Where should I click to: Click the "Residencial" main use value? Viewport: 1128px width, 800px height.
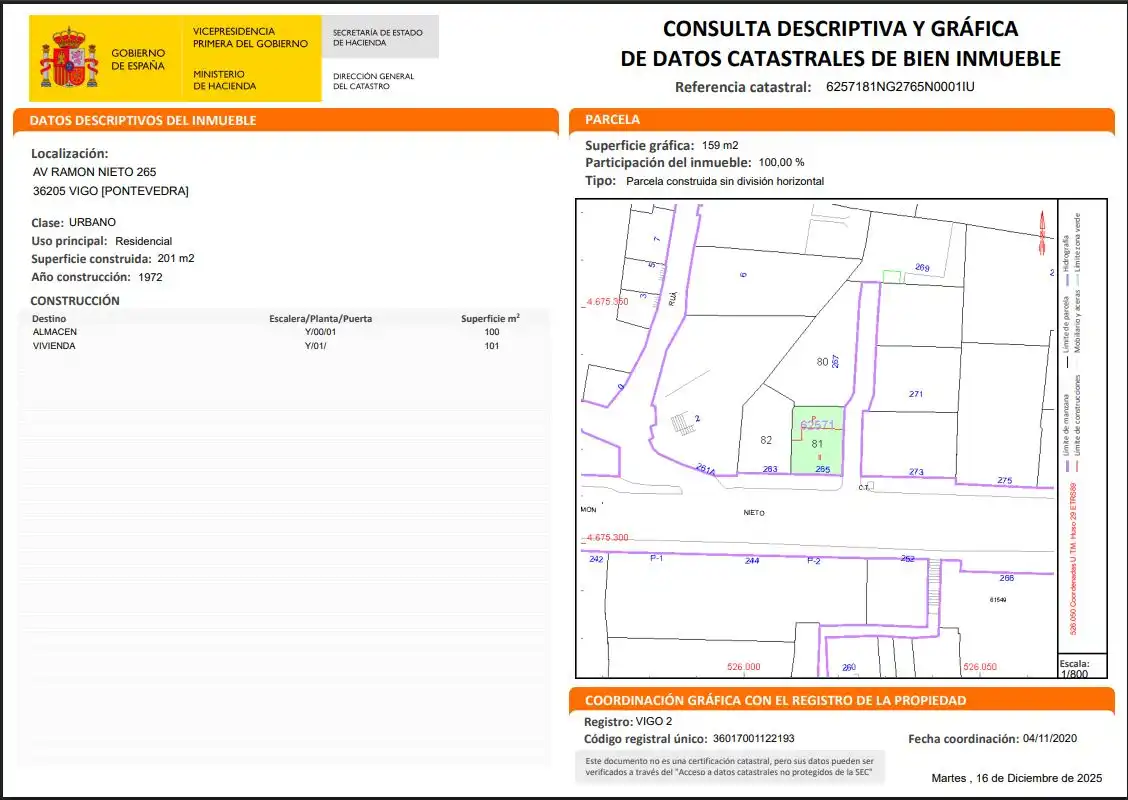point(143,241)
